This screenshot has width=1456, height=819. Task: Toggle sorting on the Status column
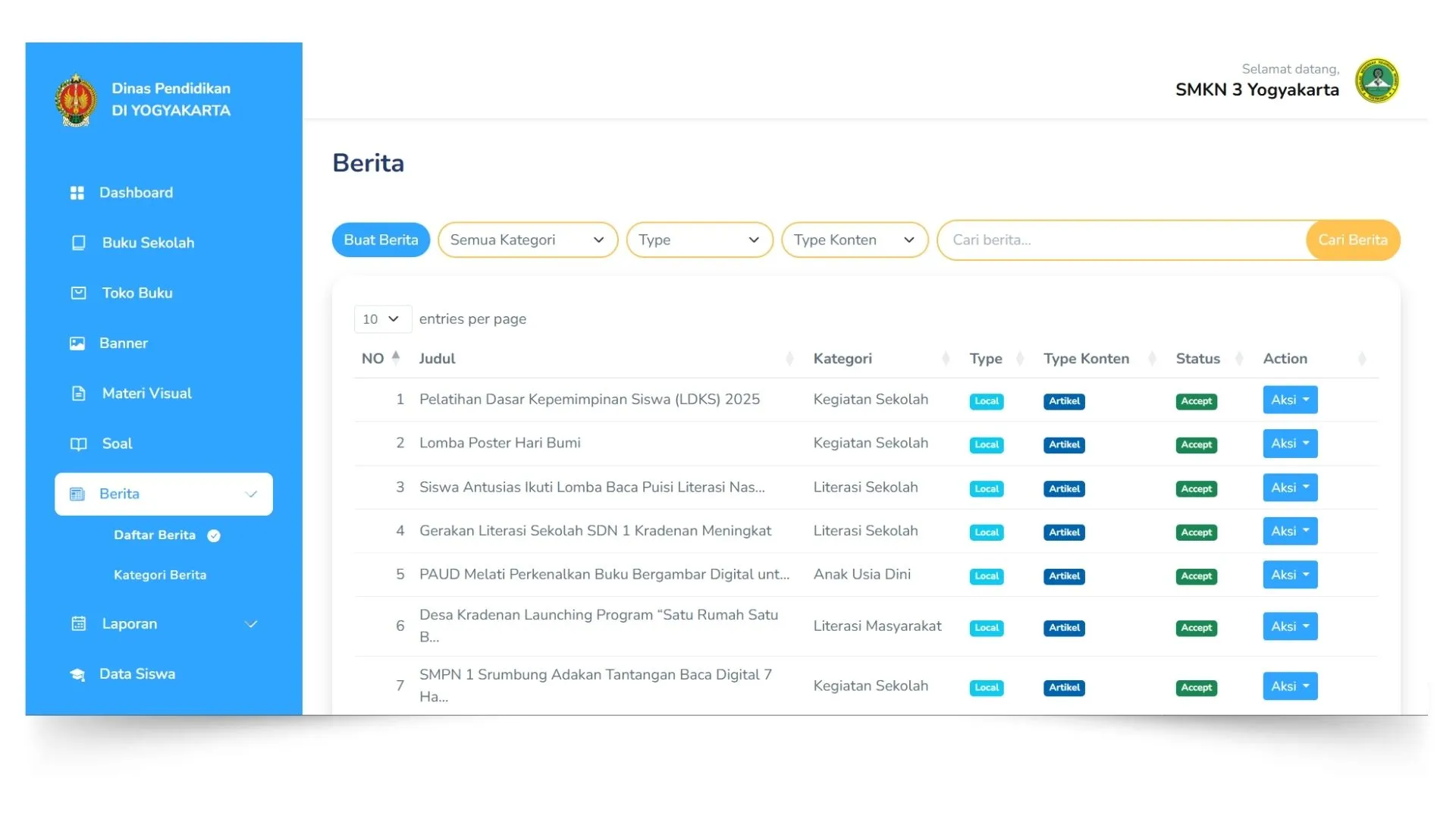tap(1239, 358)
